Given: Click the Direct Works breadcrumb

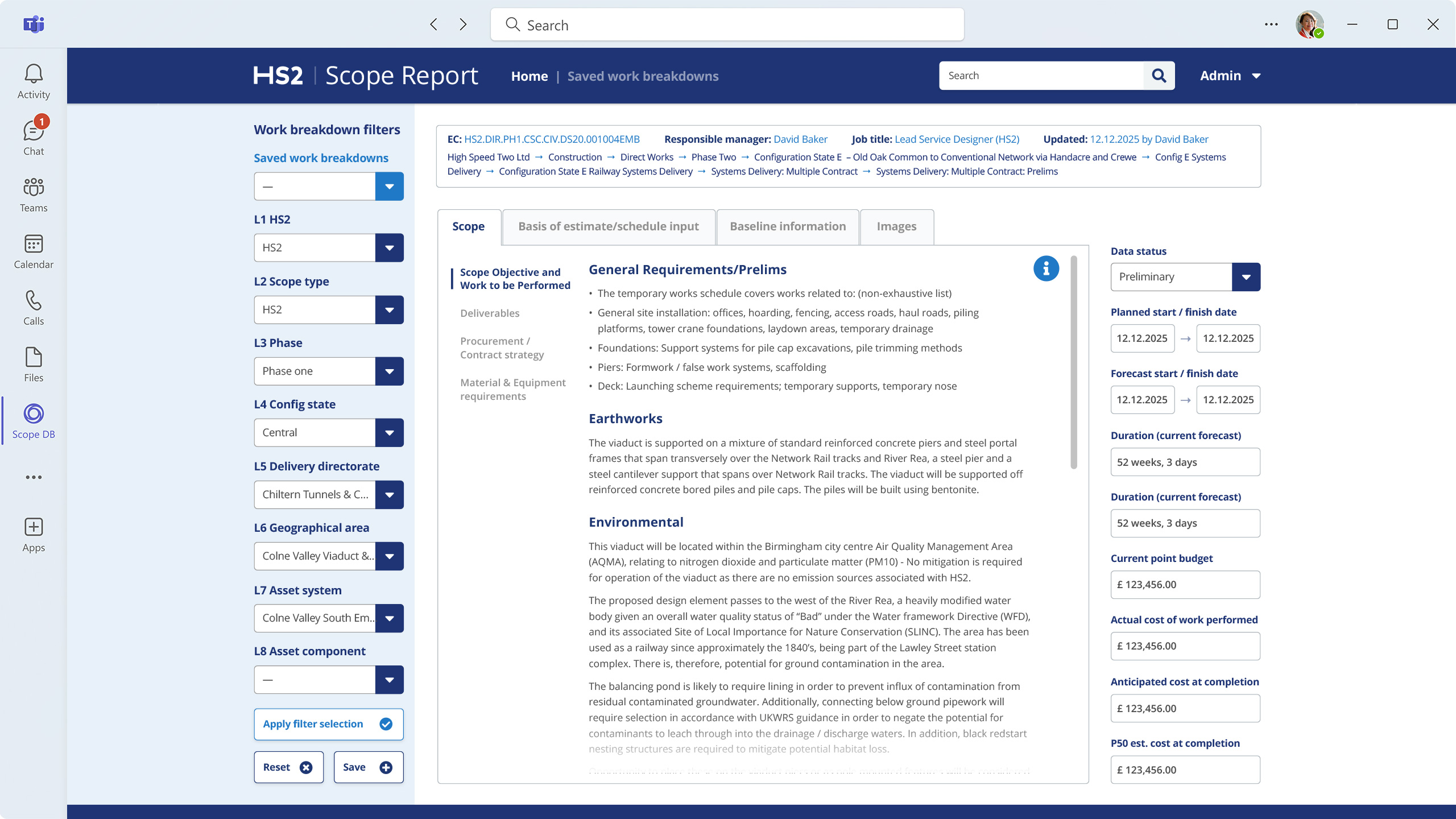Looking at the screenshot, I should point(647,157).
